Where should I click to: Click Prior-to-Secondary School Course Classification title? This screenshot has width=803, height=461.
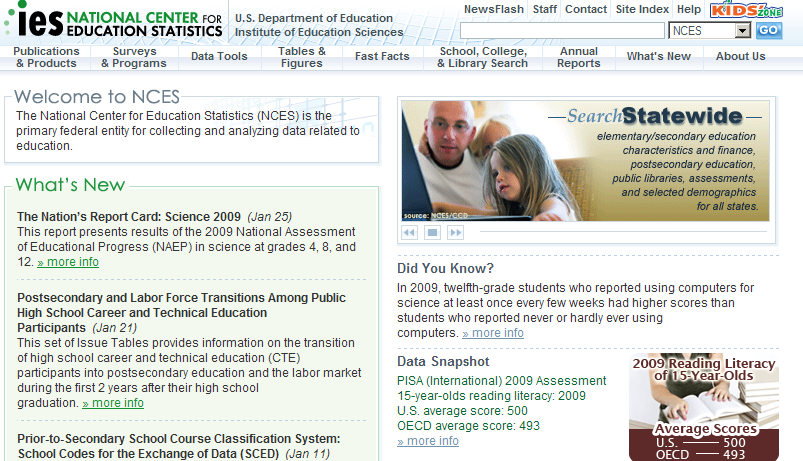pyautogui.click(x=178, y=446)
